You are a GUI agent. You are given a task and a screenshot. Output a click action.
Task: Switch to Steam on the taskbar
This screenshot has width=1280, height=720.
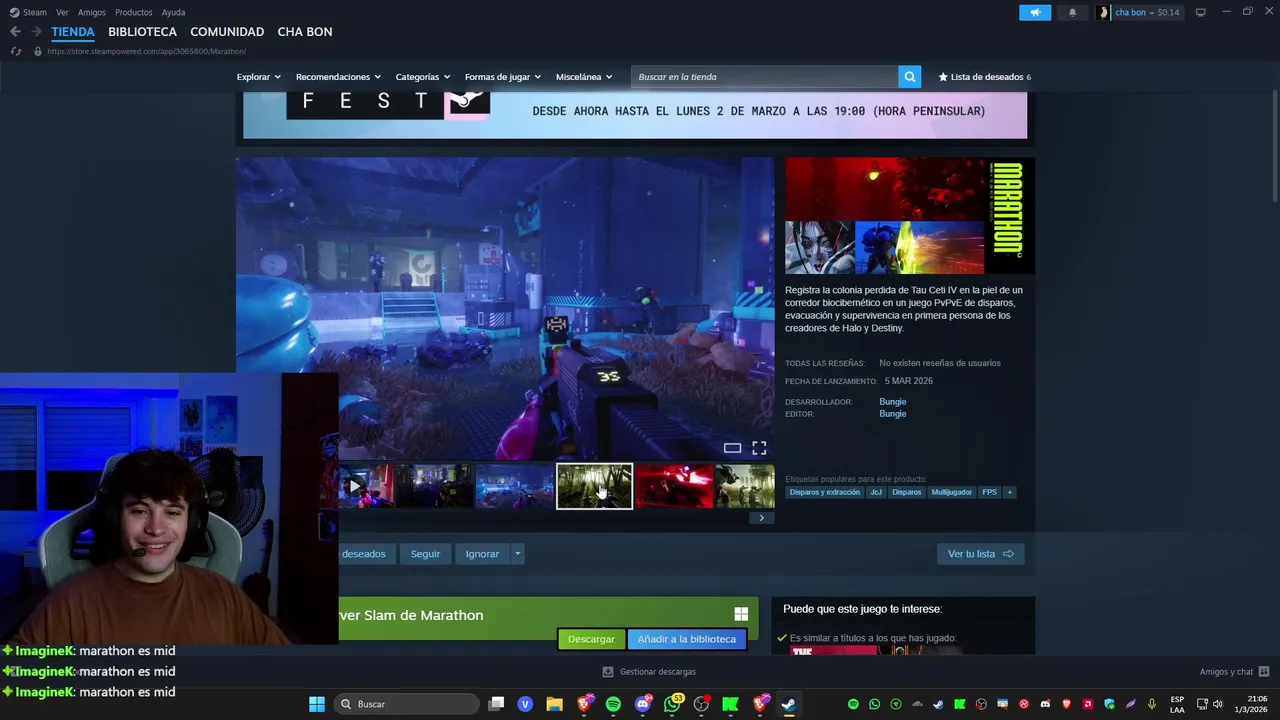(x=789, y=704)
